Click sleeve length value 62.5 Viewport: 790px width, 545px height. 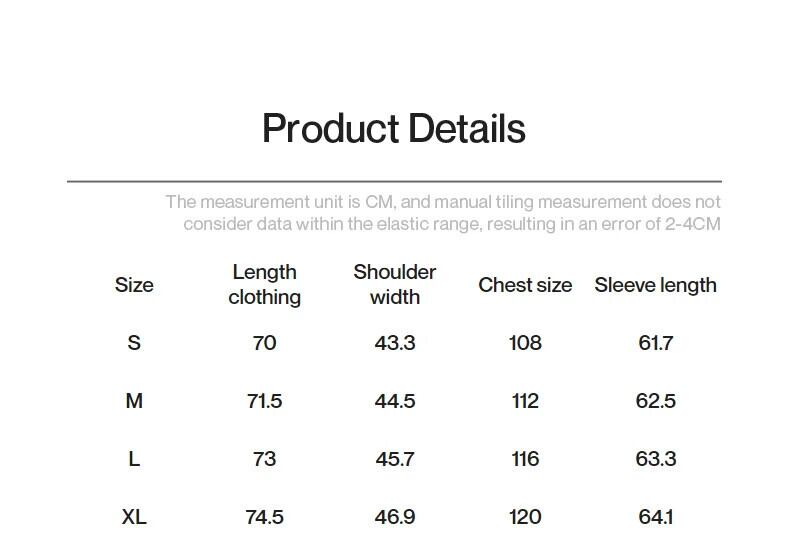[x=655, y=401]
